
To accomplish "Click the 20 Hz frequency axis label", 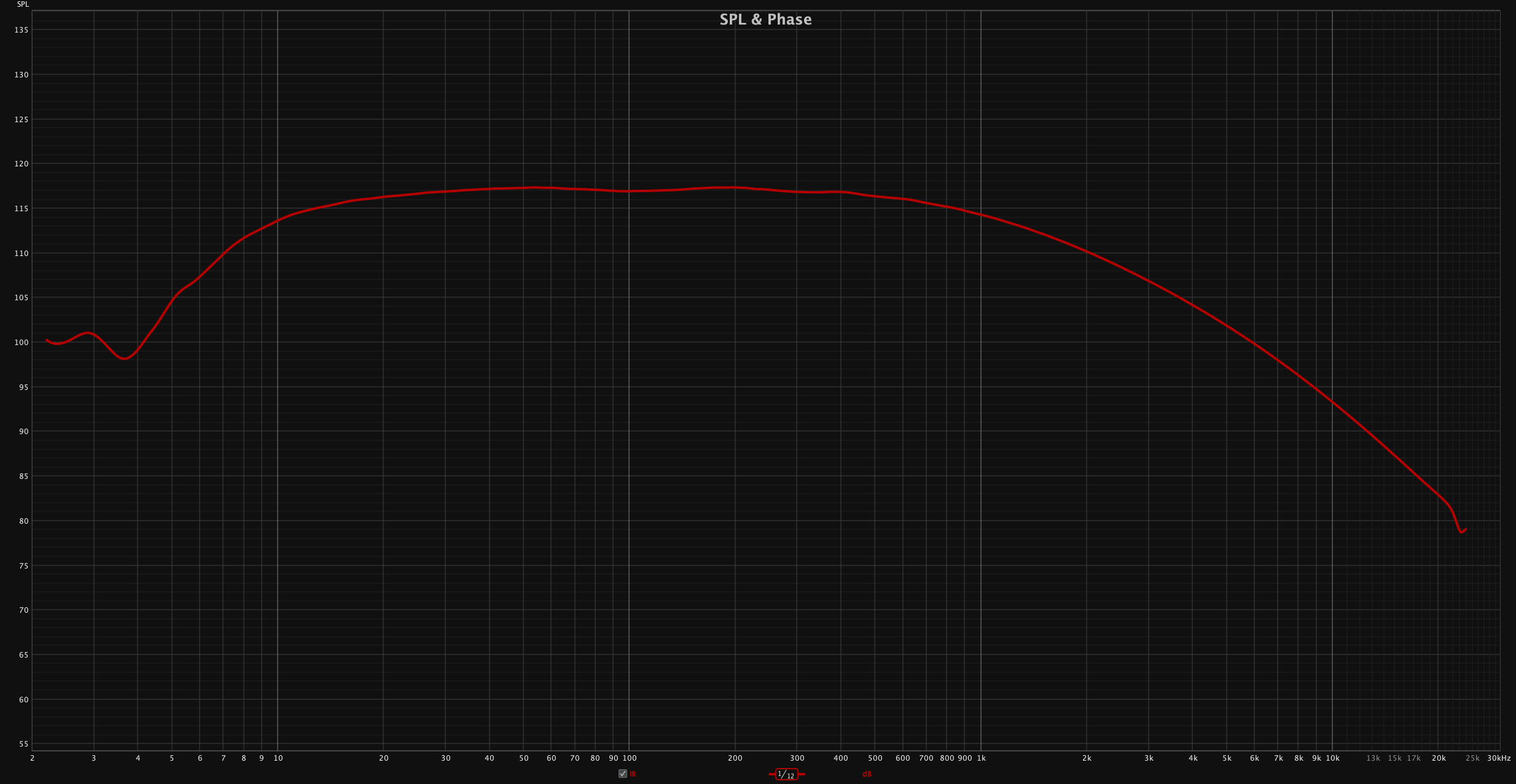I will pos(384,758).
